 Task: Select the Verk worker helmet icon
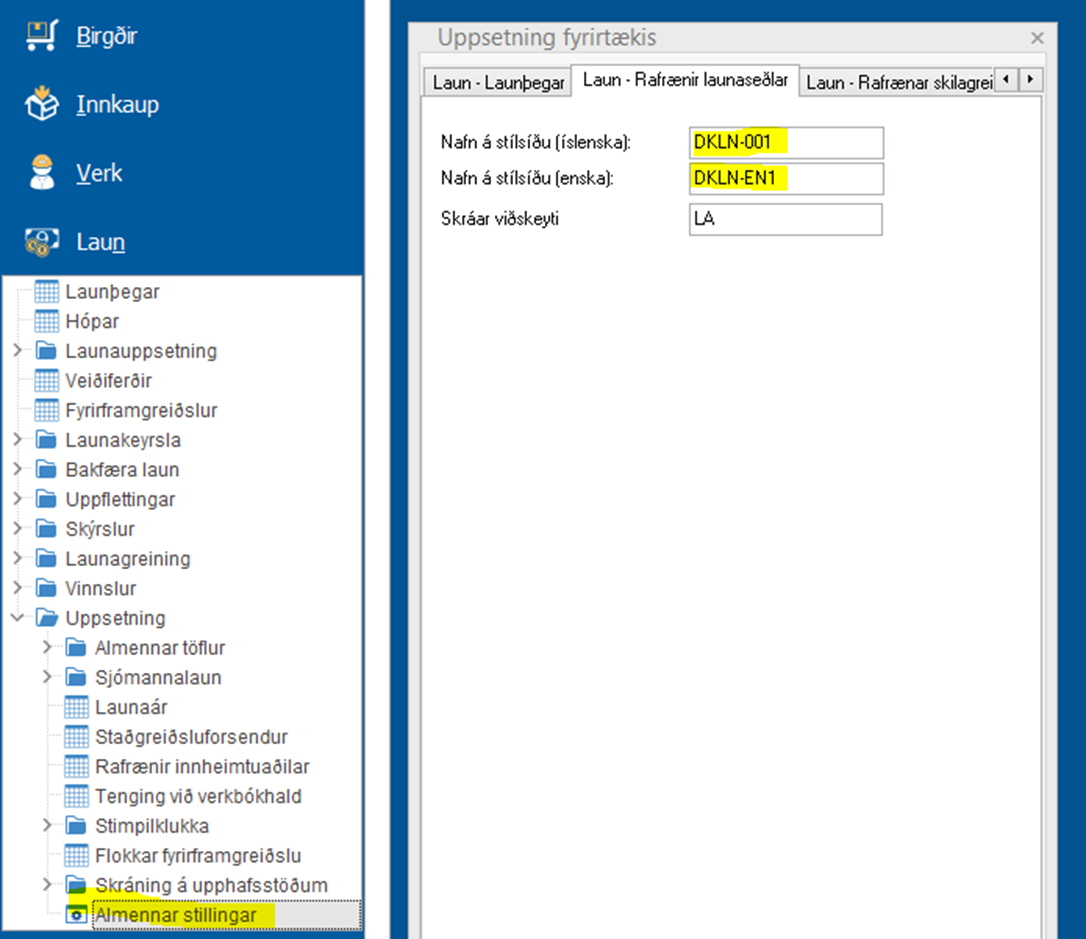[41, 173]
